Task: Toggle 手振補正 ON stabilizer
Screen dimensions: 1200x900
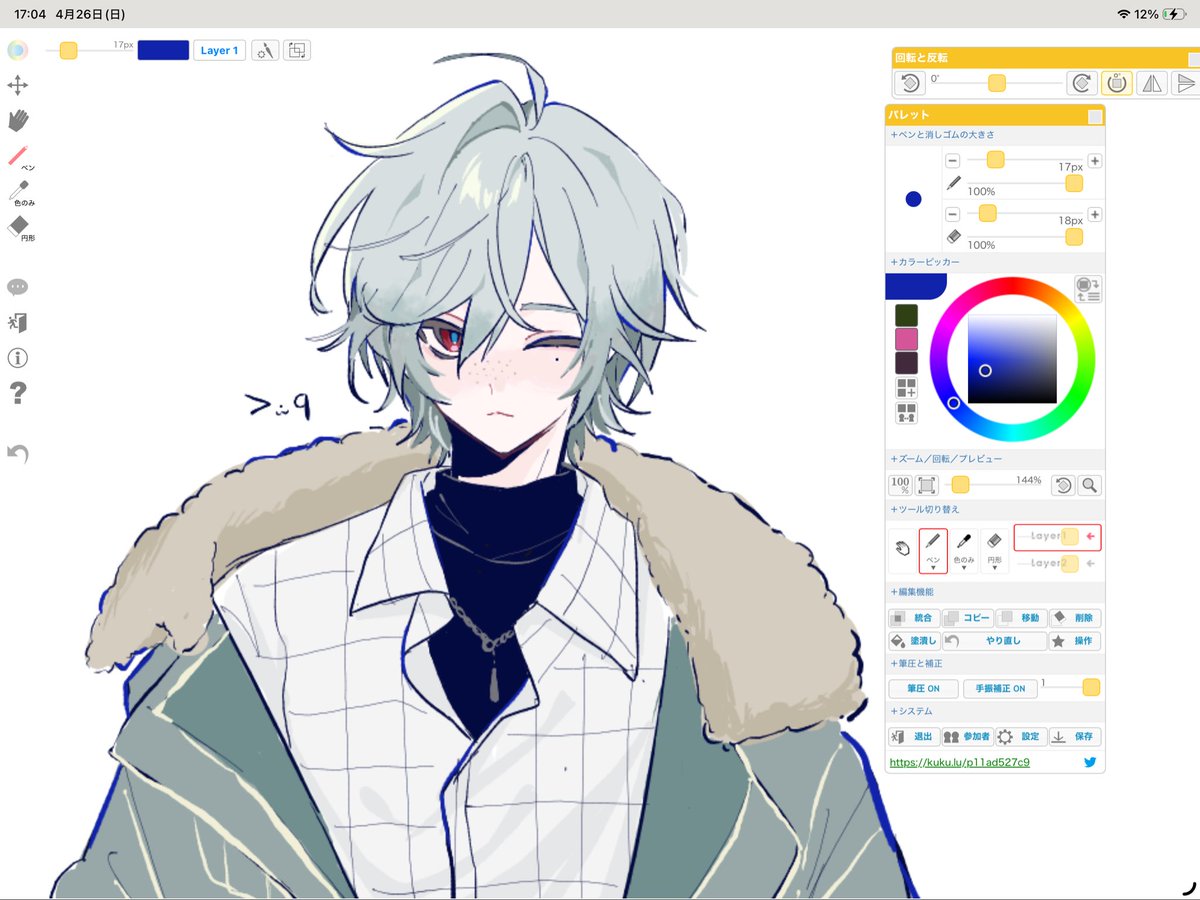Action: tap(1000, 689)
